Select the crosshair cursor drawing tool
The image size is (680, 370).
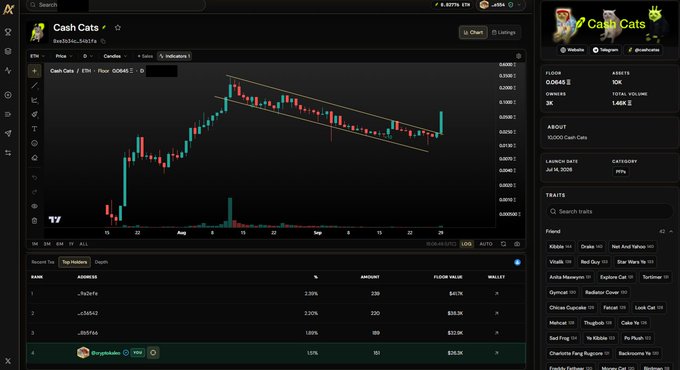pos(34,71)
